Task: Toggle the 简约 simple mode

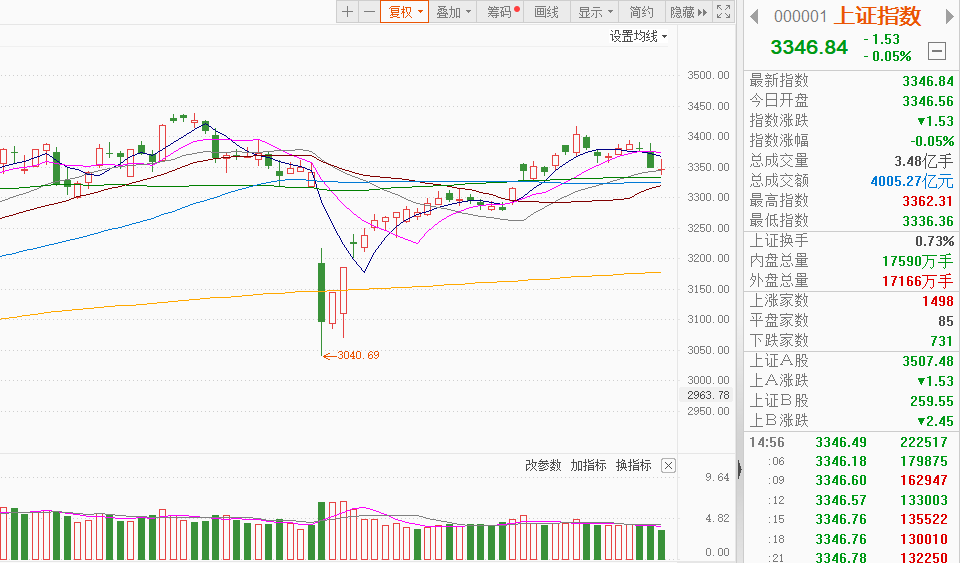Action: (641, 12)
